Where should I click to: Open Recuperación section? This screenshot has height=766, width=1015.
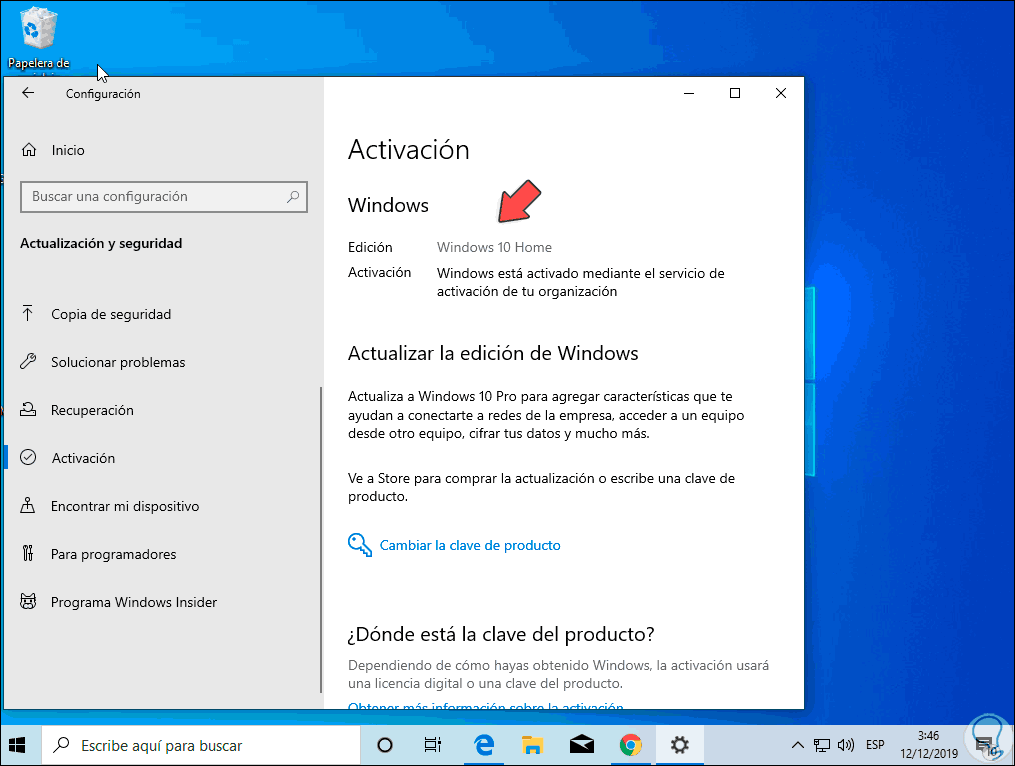(92, 410)
